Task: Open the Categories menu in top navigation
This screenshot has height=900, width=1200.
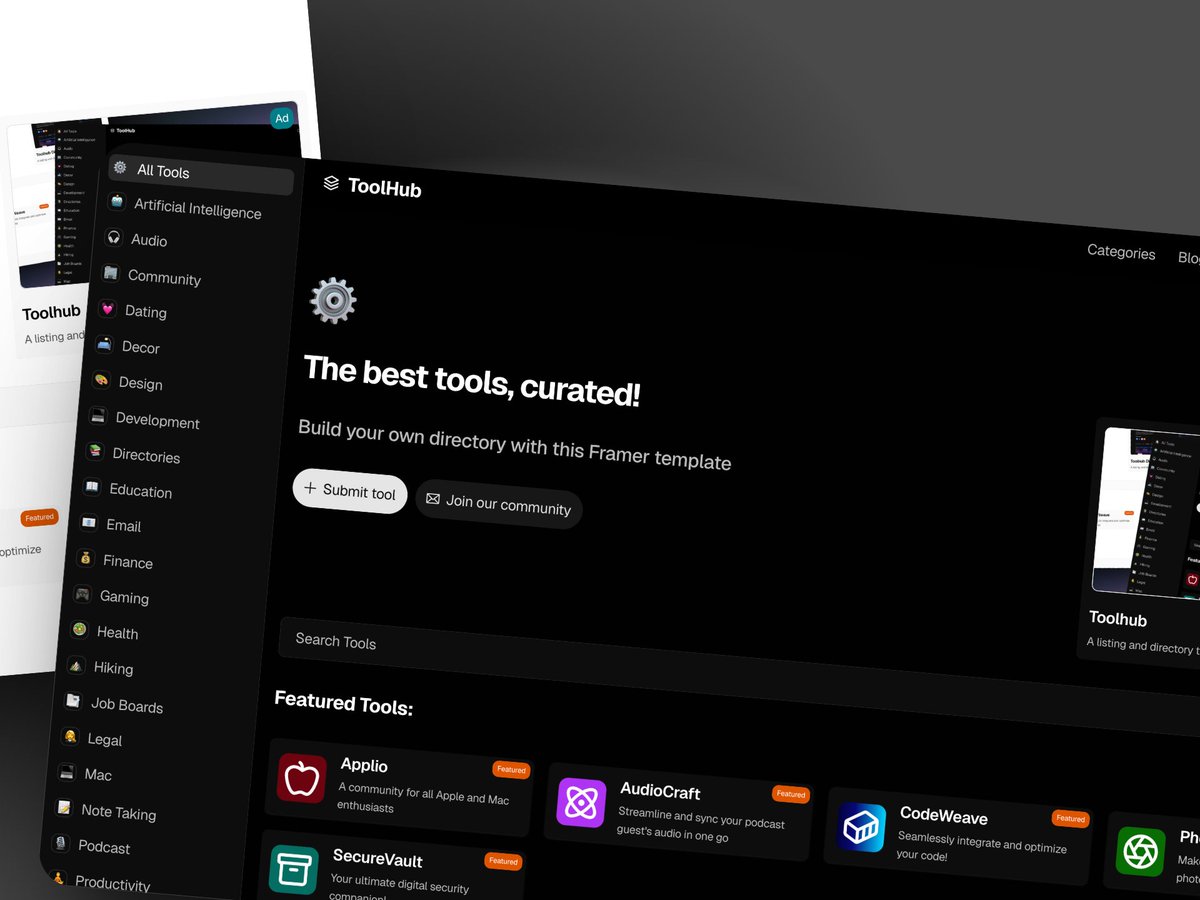Action: (1121, 253)
